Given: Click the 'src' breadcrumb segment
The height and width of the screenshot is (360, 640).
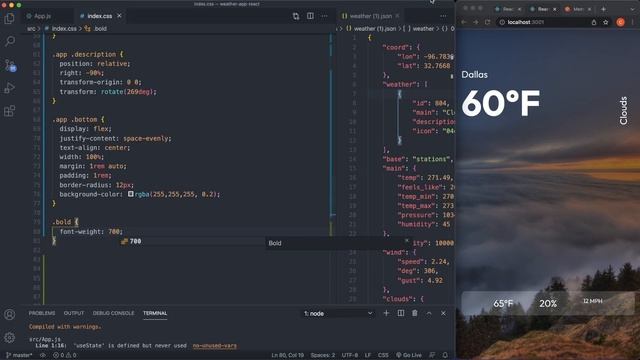Looking at the screenshot, I should [x=31, y=29].
